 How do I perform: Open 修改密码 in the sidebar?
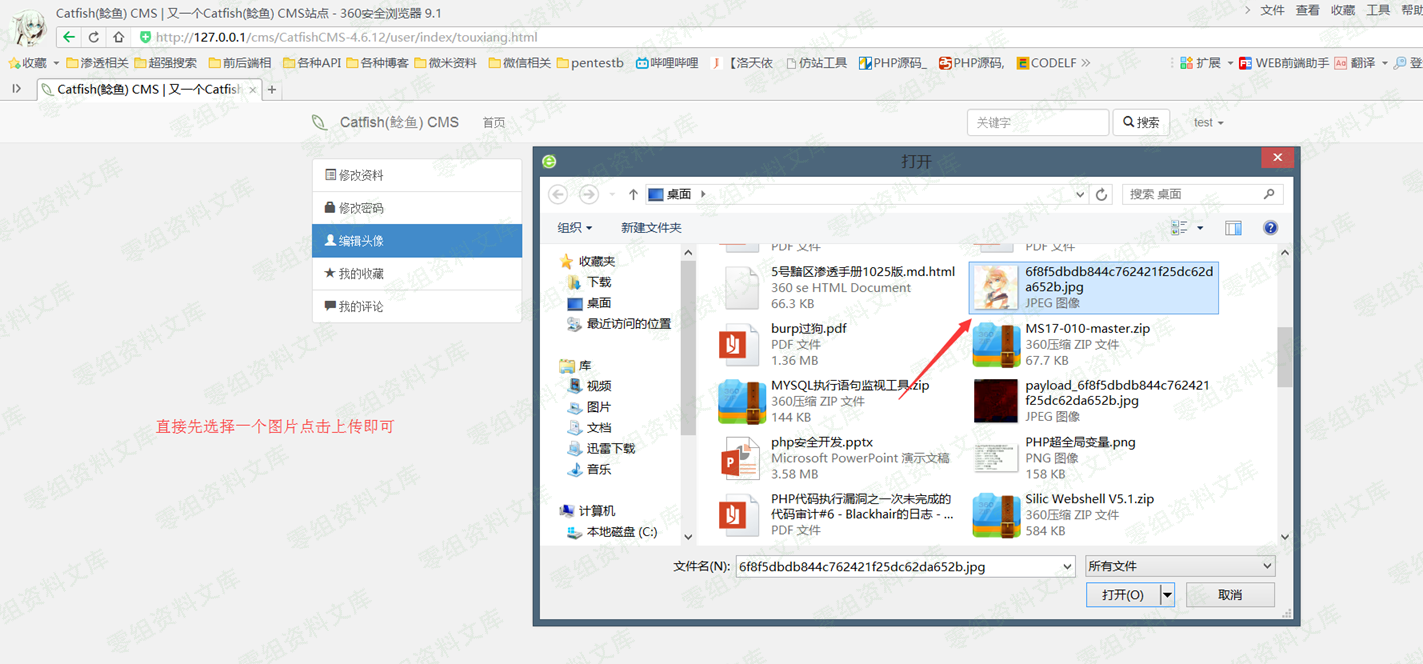coord(360,208)
